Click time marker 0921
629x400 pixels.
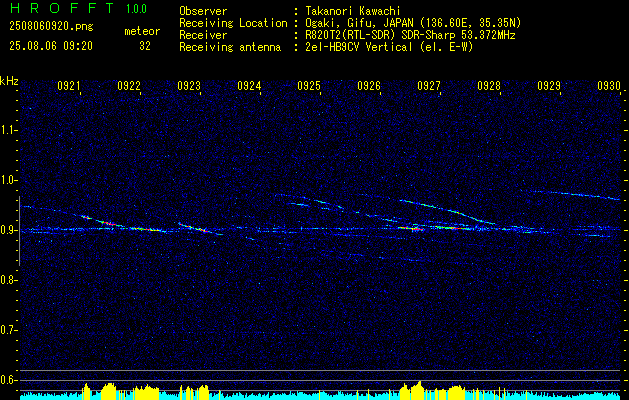69,85
